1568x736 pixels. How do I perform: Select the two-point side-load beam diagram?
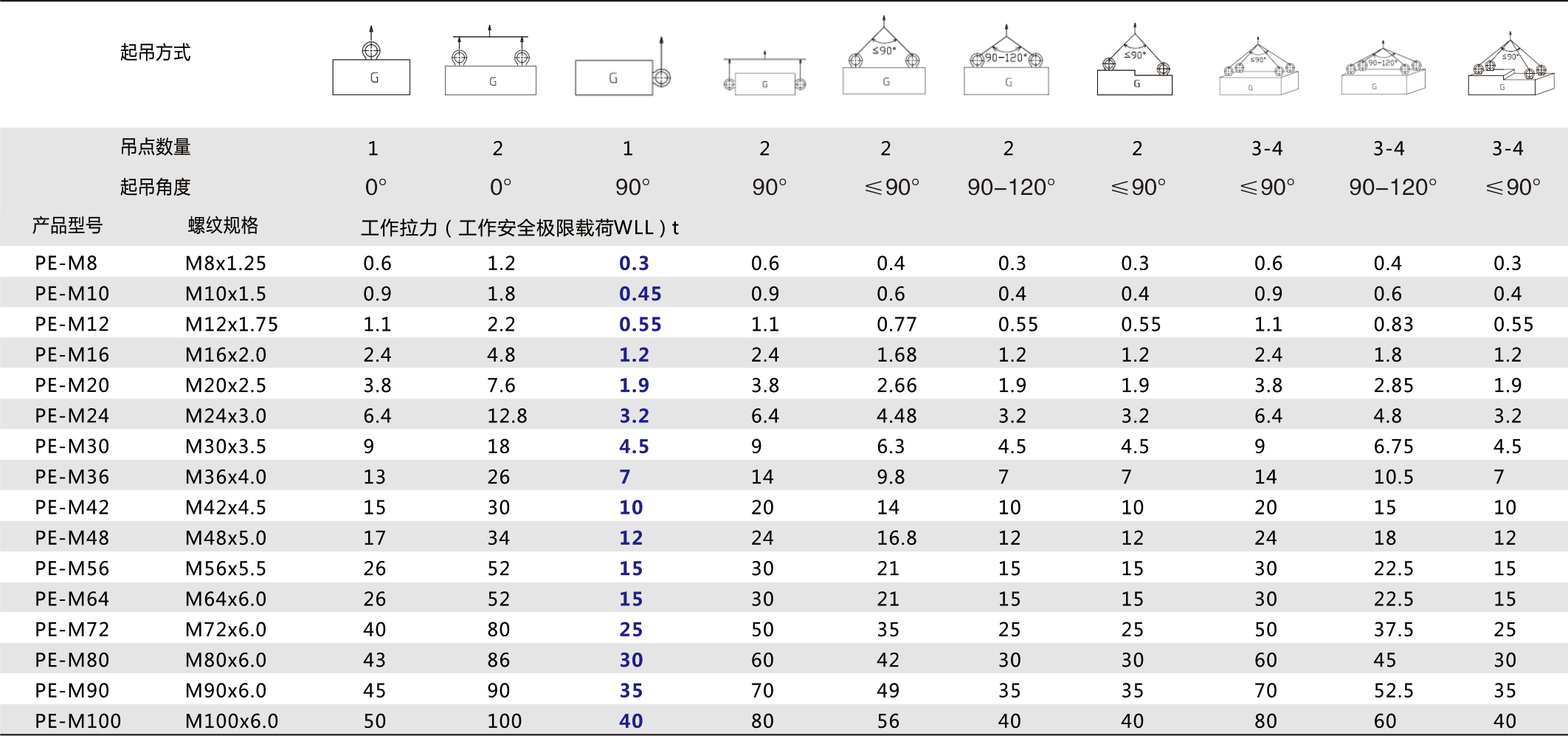tap(764, 75)
